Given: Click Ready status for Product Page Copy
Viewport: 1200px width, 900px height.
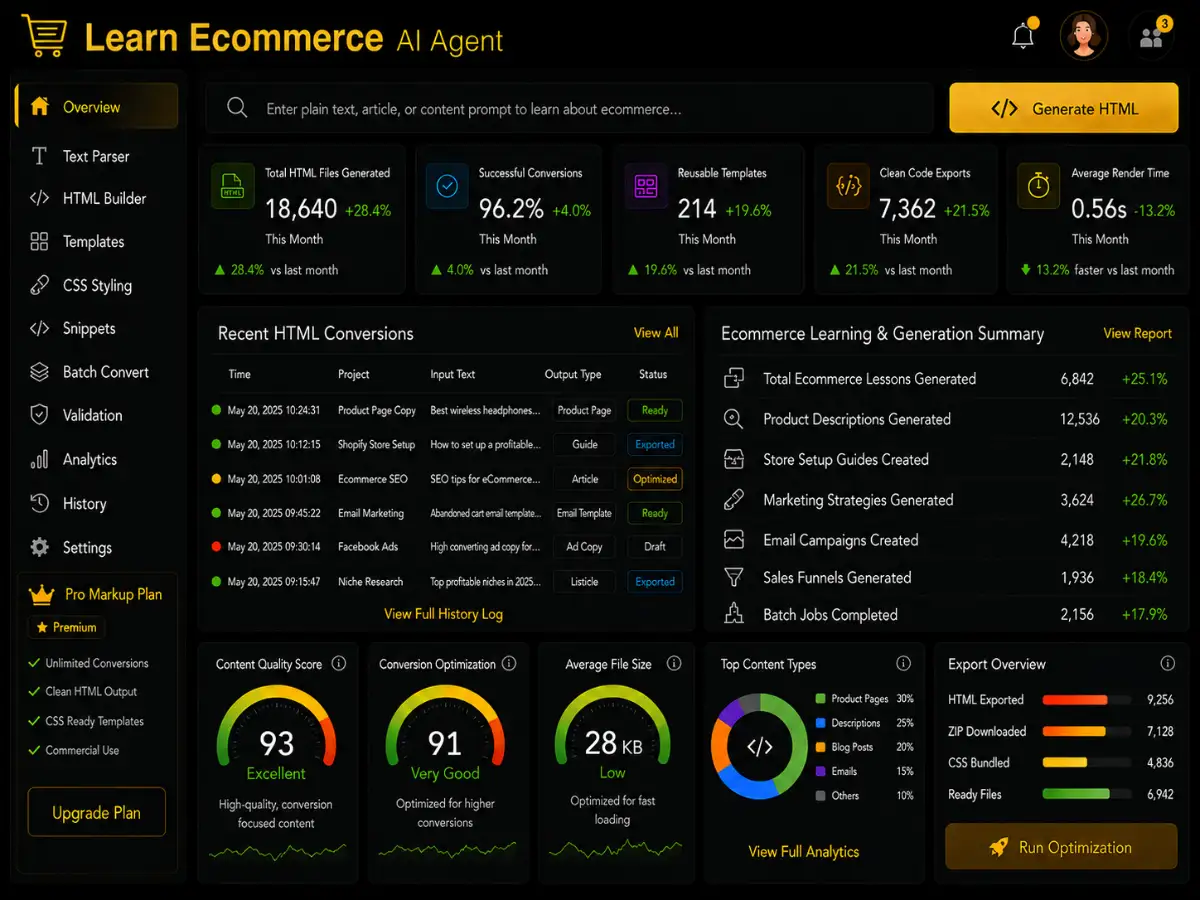Looking at the screenshot, I should 655,410.
